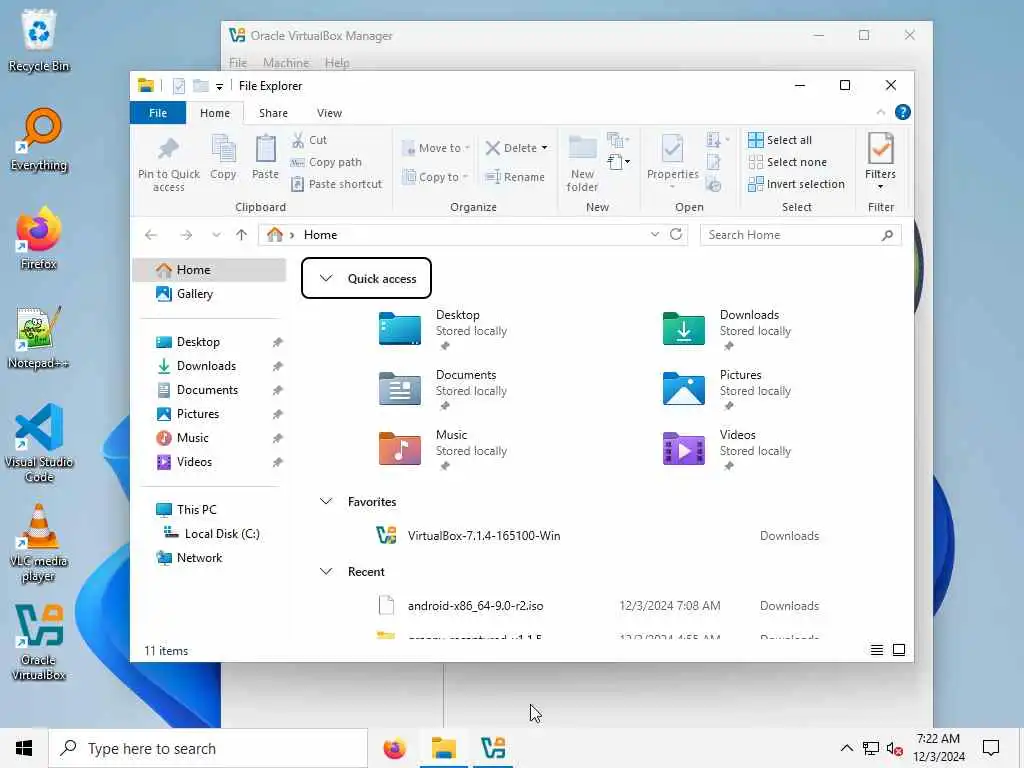The width and height of the screenshot is (1024, 768).
Task: Open address bar history dropdown
Action: 654,234
